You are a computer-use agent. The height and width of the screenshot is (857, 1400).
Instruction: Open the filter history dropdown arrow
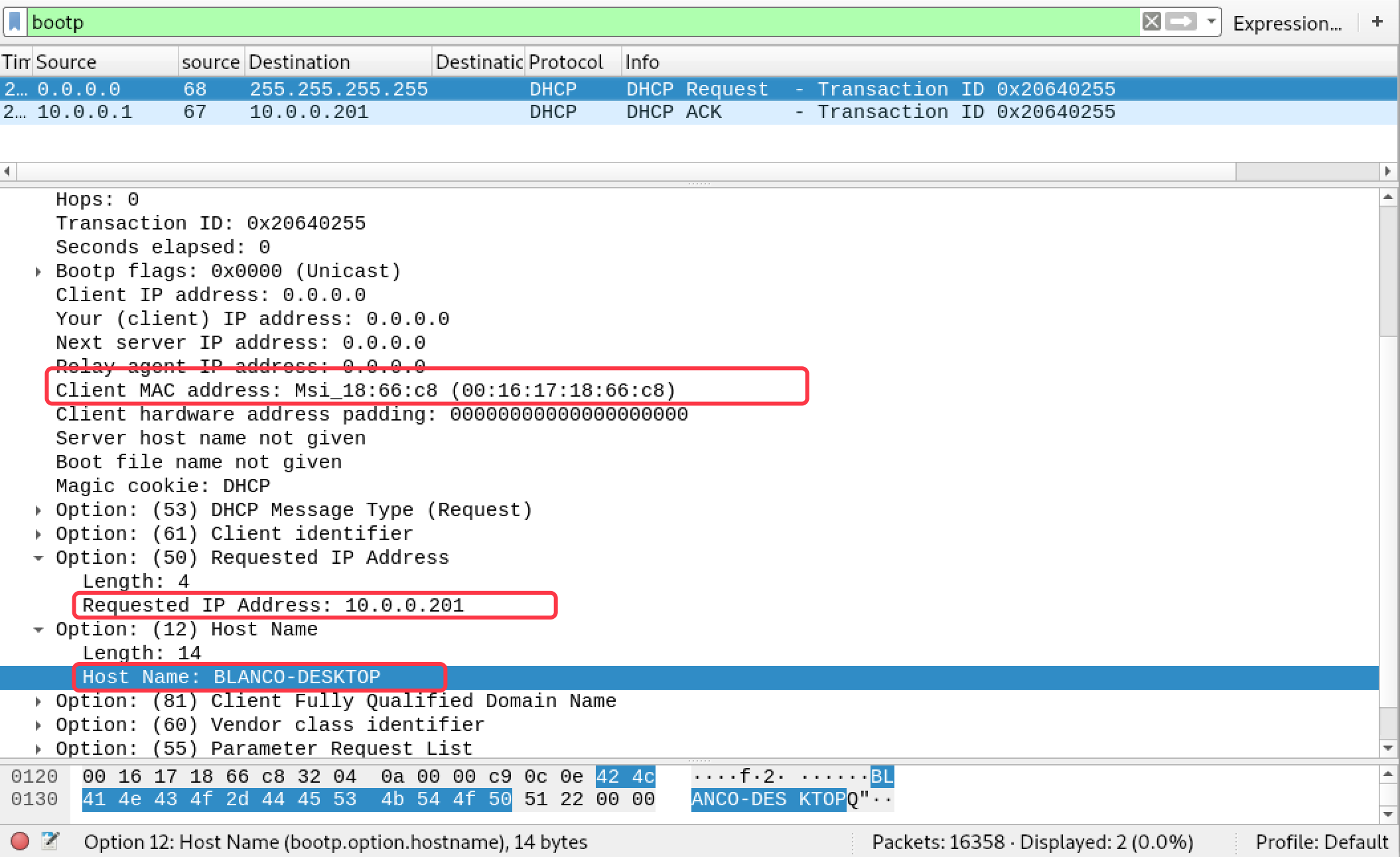pyautogui.click(x=1211, y=22)
